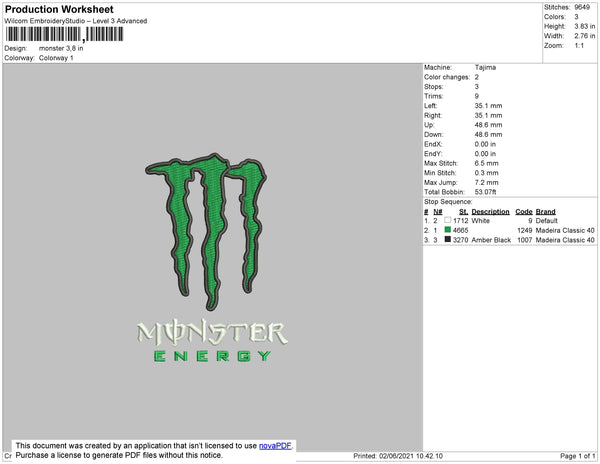The image size is (600, 464).
Task: Click the 'Brand' column header
Action: coord(545,212)
